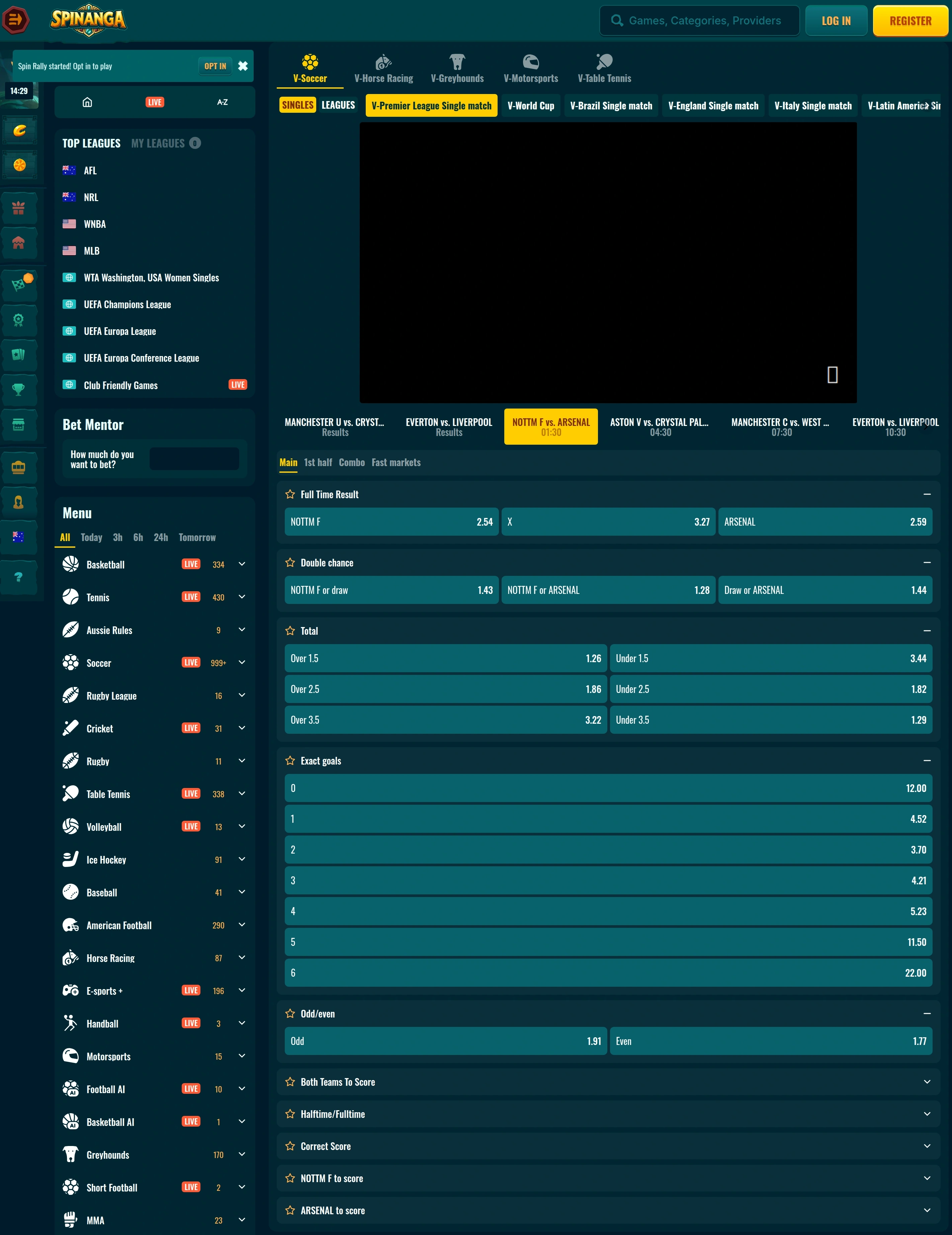Collapse the Exact goals market
The image size is (952, 1235).
927,761
